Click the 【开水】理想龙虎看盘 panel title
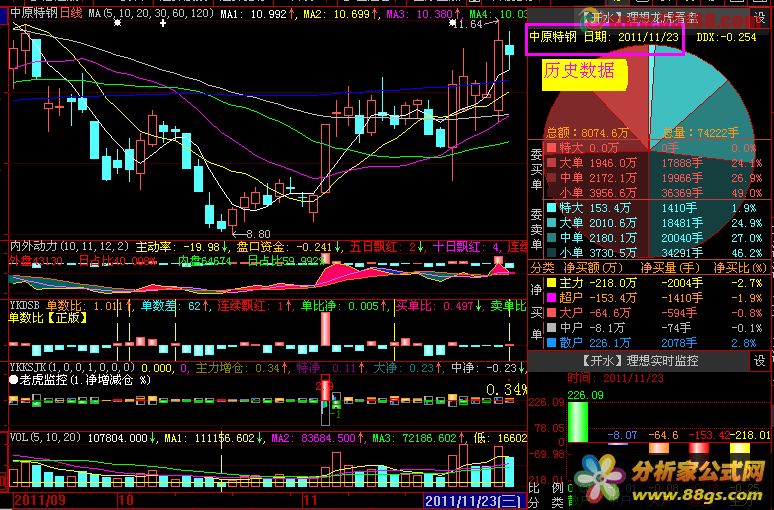The image size is (774, 510). click(639, 18)
